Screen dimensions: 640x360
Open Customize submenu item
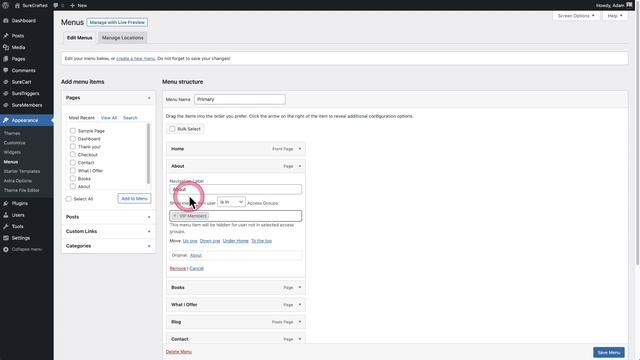[x=15, y=143]
